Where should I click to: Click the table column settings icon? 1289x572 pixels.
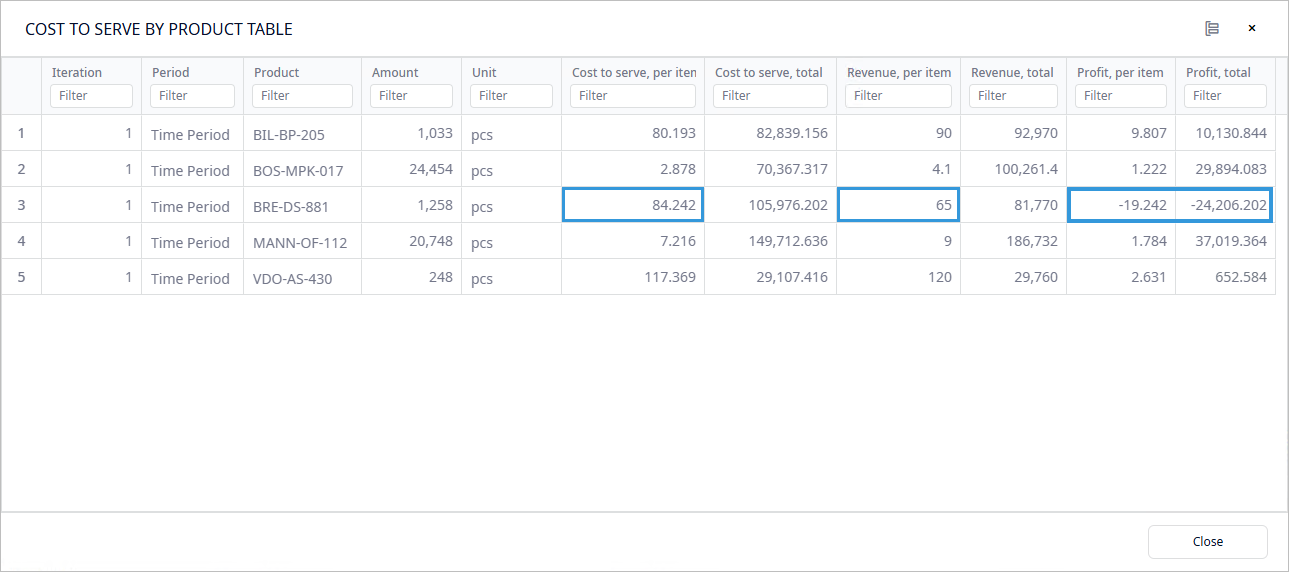[1212, 28]
